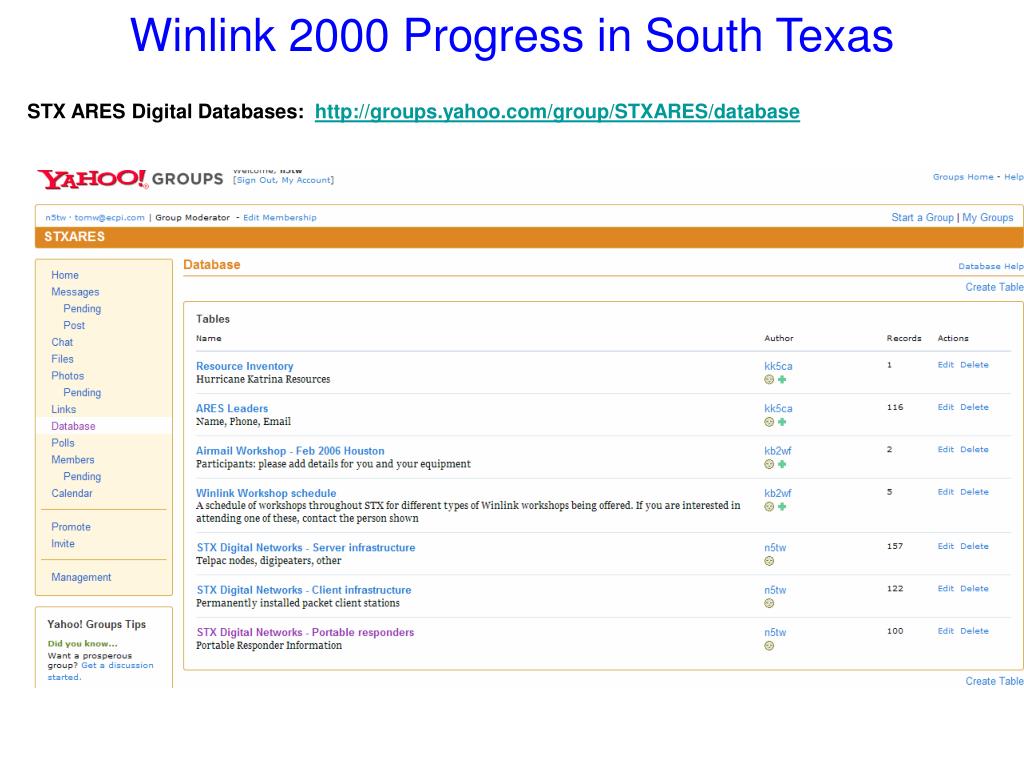Screen dimensions: 1024x768
Task: Open Promote in the sidebar
Action: point(71,527)
